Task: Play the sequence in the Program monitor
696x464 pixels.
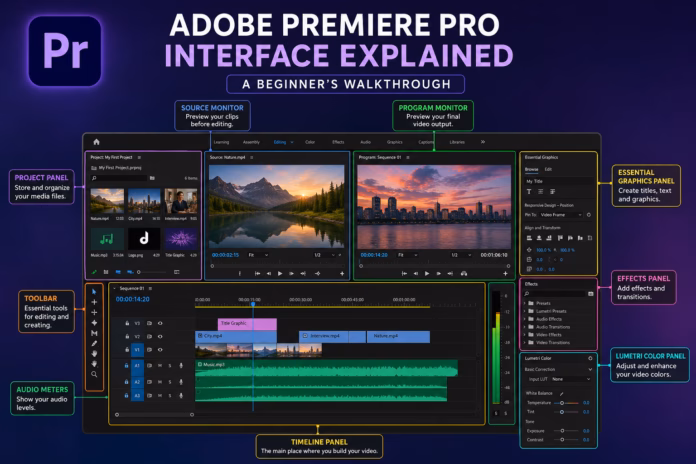Action: [x=427, y=274]
